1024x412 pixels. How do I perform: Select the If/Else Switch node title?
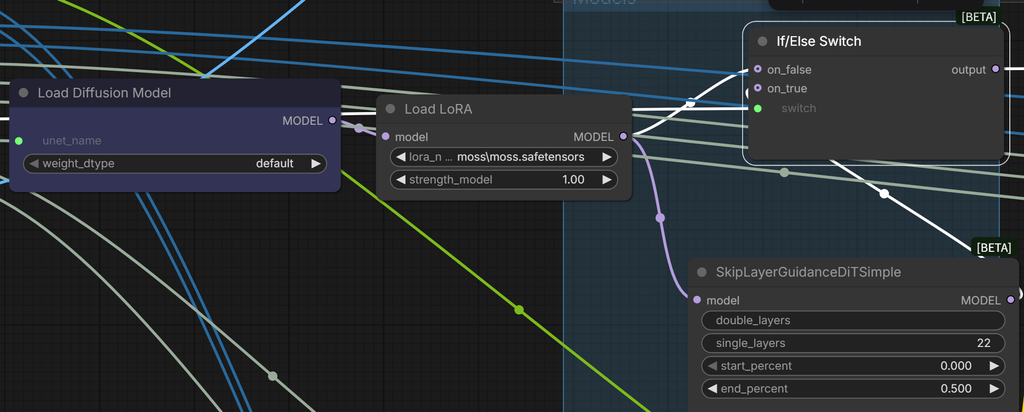[818, 41]
